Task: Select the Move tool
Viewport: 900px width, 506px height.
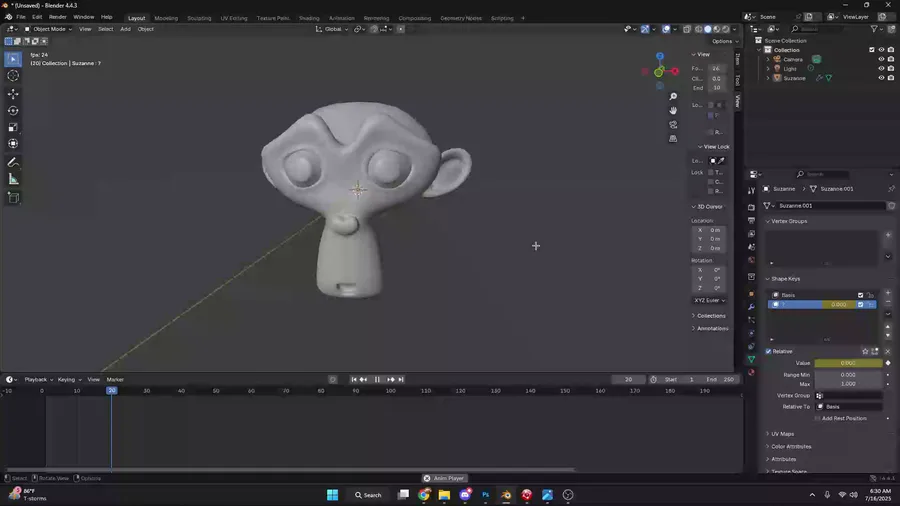Action: click(13, 94)
